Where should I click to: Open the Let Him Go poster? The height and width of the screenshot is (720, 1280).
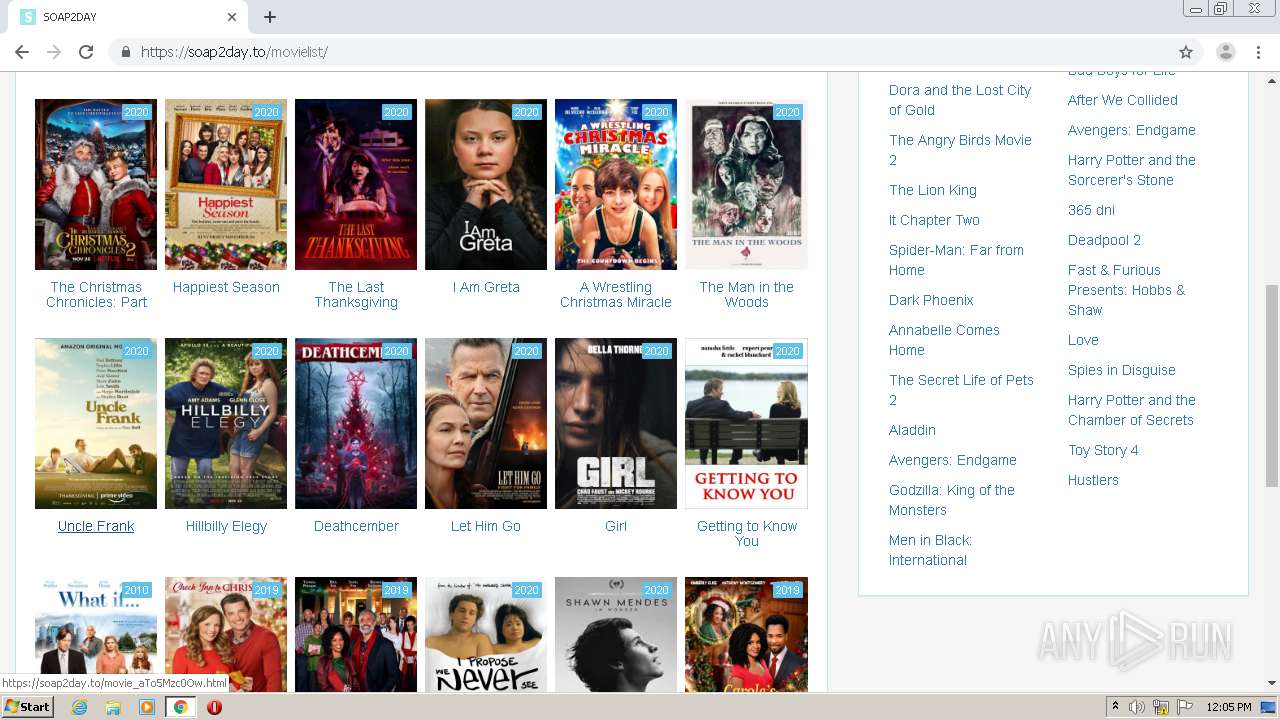(x=486, y=423)
